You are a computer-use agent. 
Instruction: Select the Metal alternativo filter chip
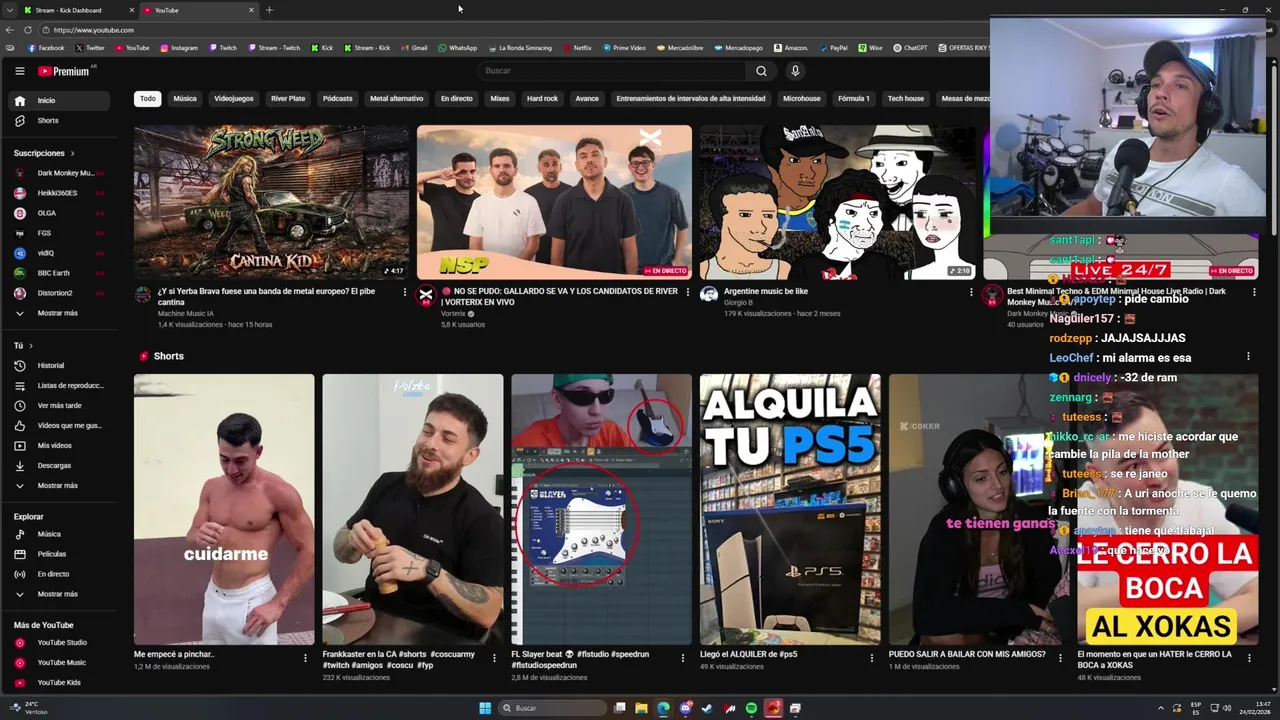click(x=397, y=99)
